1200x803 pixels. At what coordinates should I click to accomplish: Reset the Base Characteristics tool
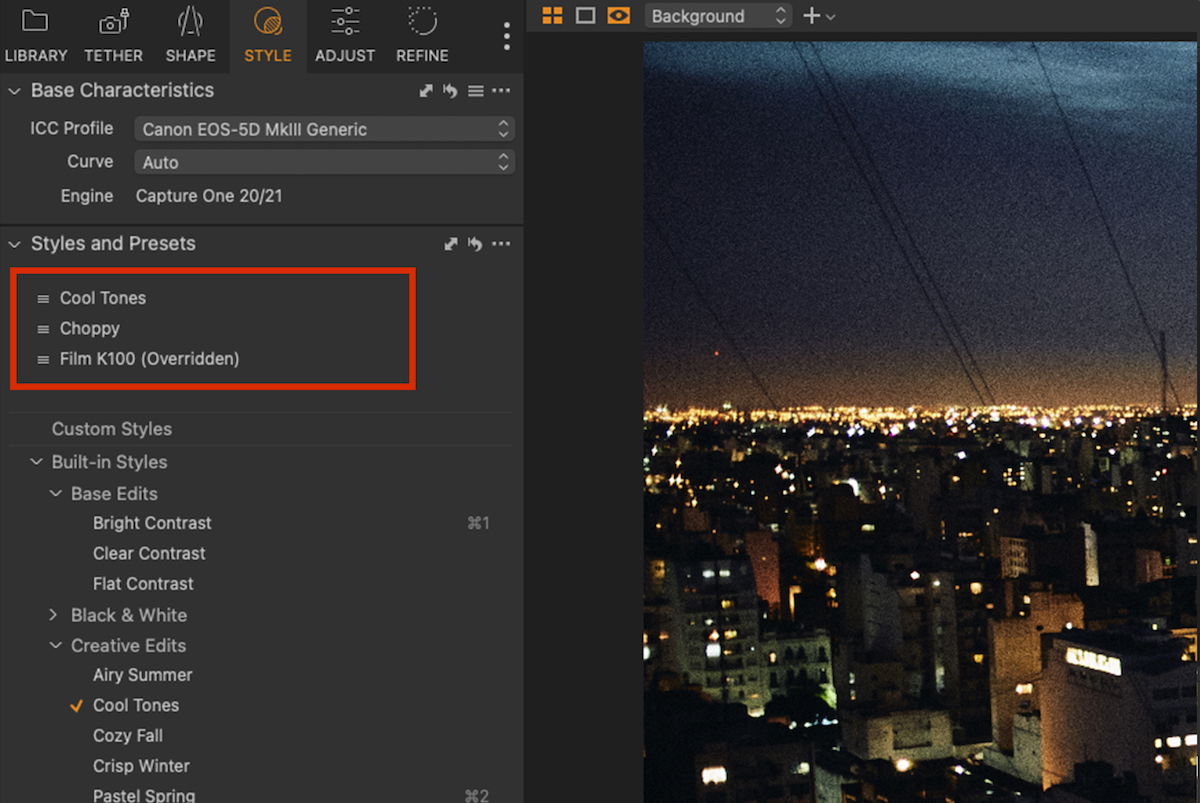click(x=450, y=91)
